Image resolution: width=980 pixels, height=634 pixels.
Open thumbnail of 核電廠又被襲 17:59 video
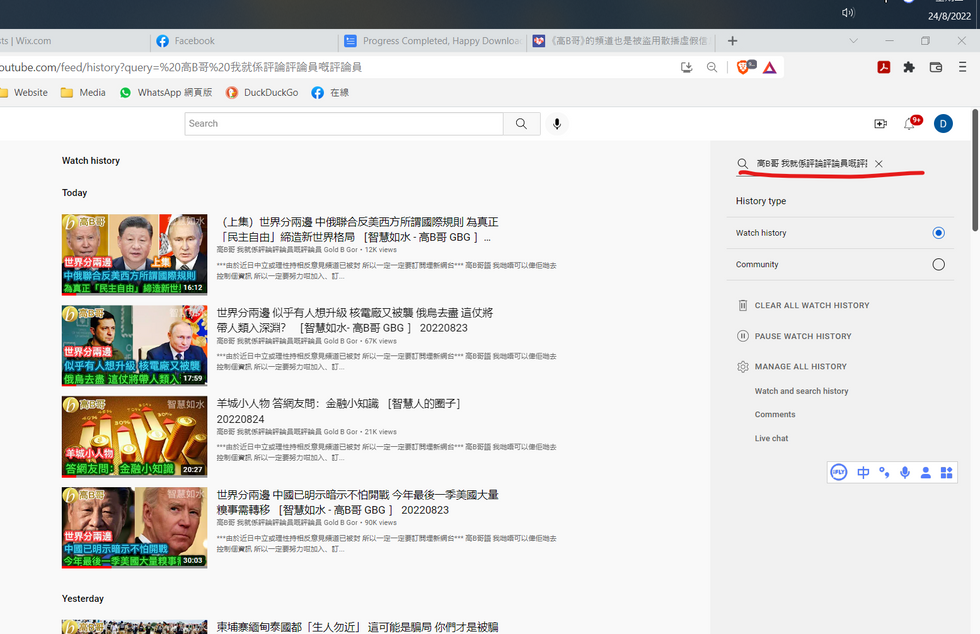(x=134, y=345)
